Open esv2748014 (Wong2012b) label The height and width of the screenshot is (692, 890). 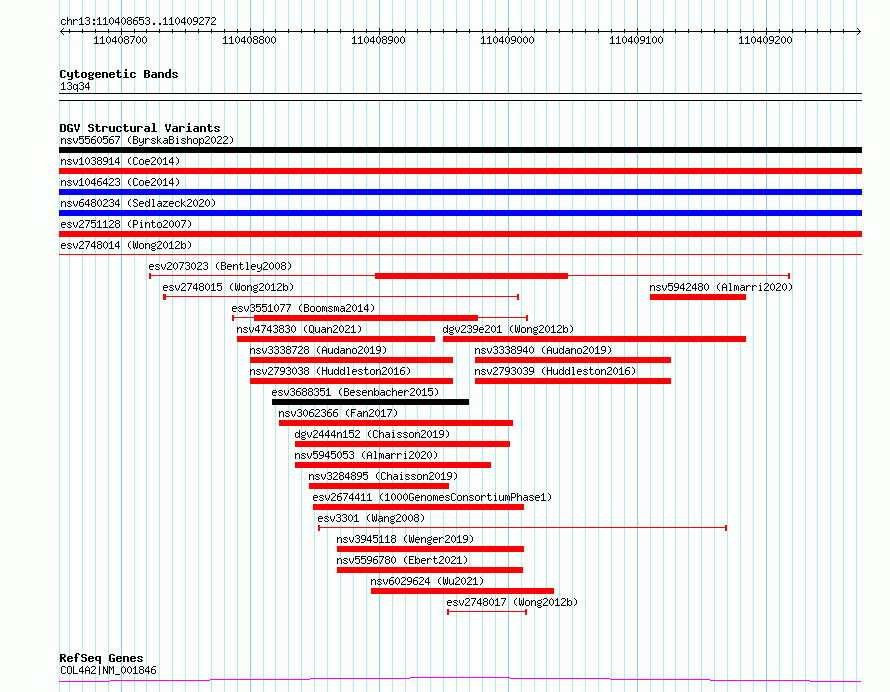coord(126,245)
